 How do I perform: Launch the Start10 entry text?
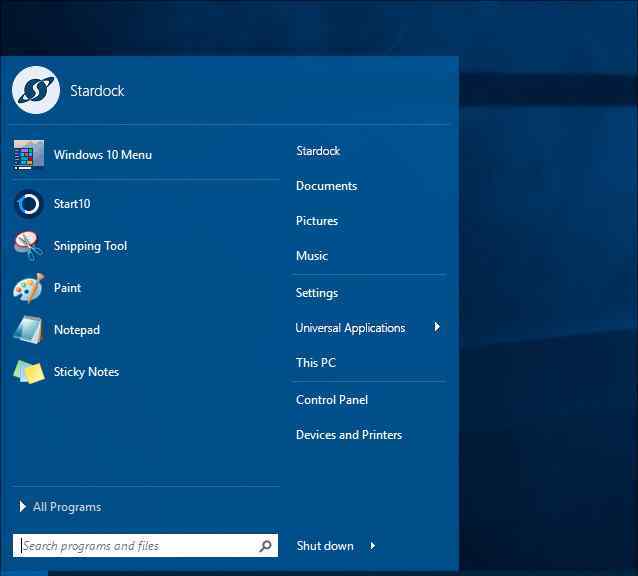tap(72, 204)
